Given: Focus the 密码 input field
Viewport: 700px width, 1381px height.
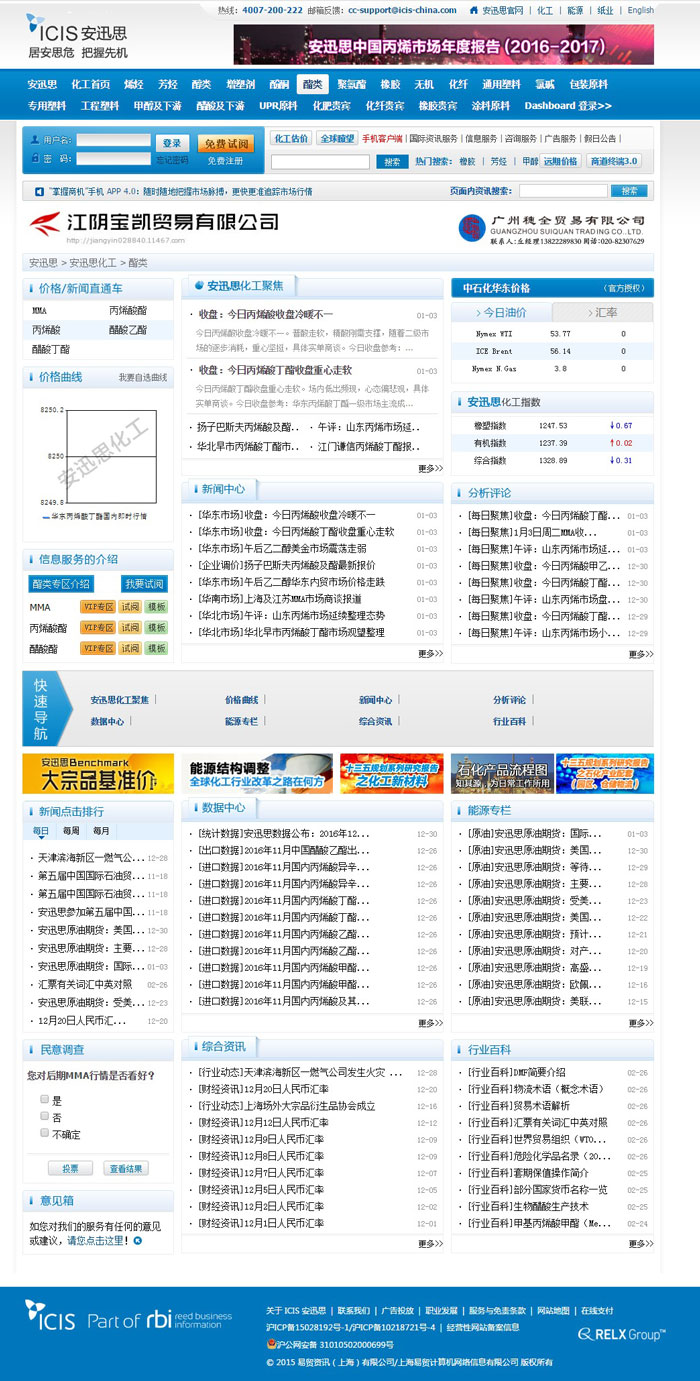Looking at the screenshot, I should click(113, 159).
